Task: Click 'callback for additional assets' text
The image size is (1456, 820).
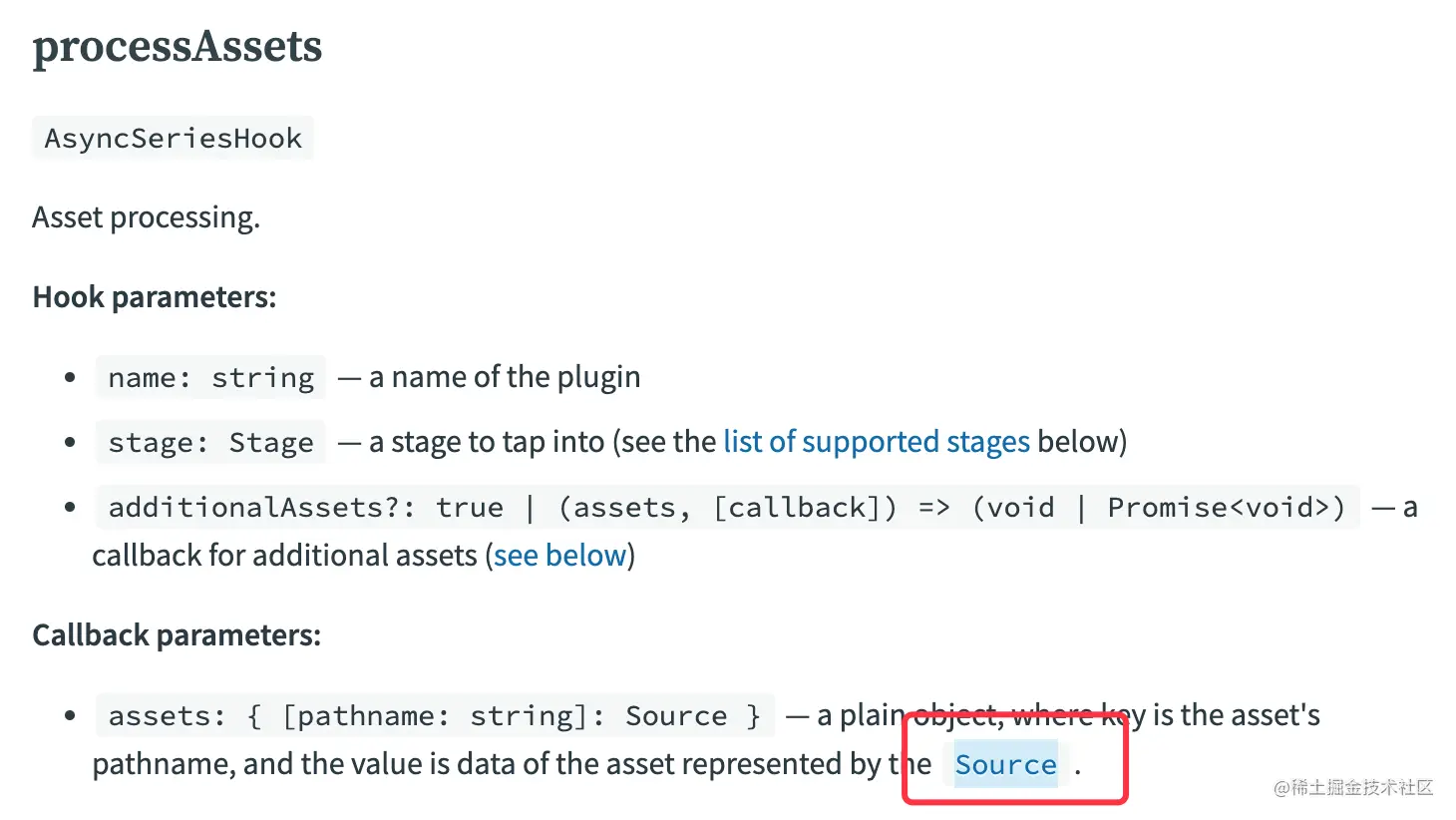Action: click(x=284, y=556)
